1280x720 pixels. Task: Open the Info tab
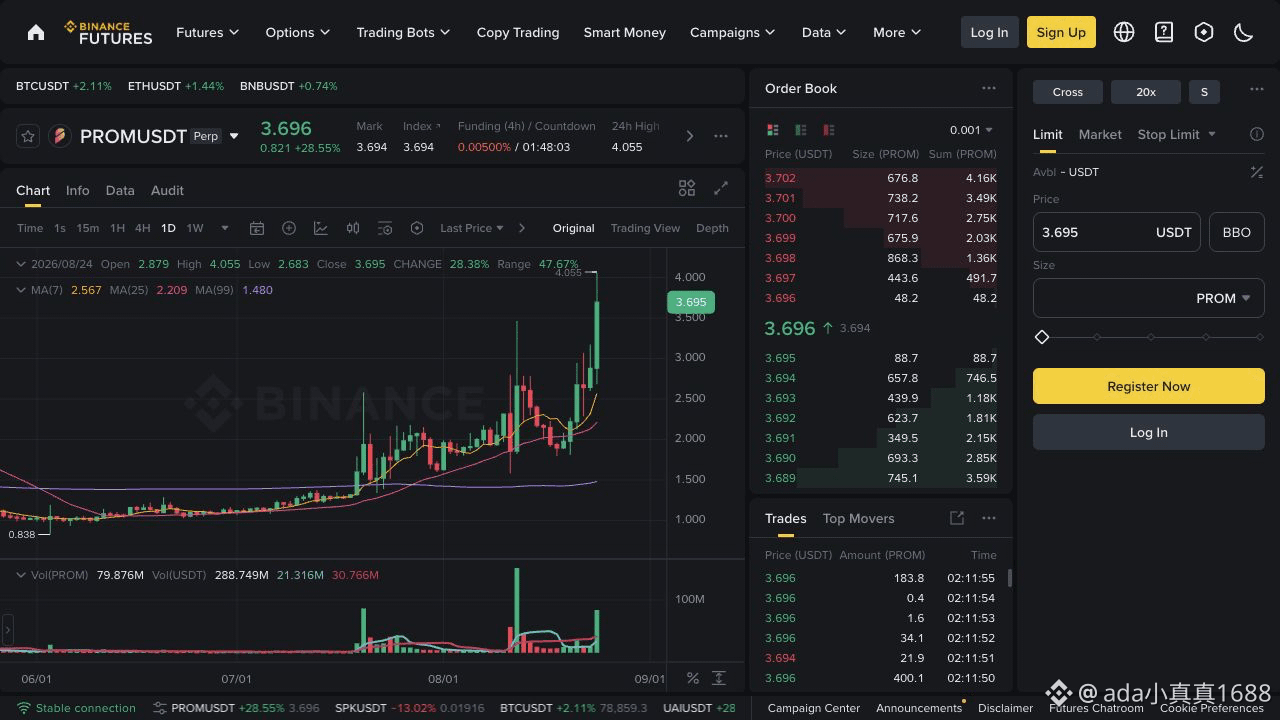pyautogui.click(x=78, y=190)
